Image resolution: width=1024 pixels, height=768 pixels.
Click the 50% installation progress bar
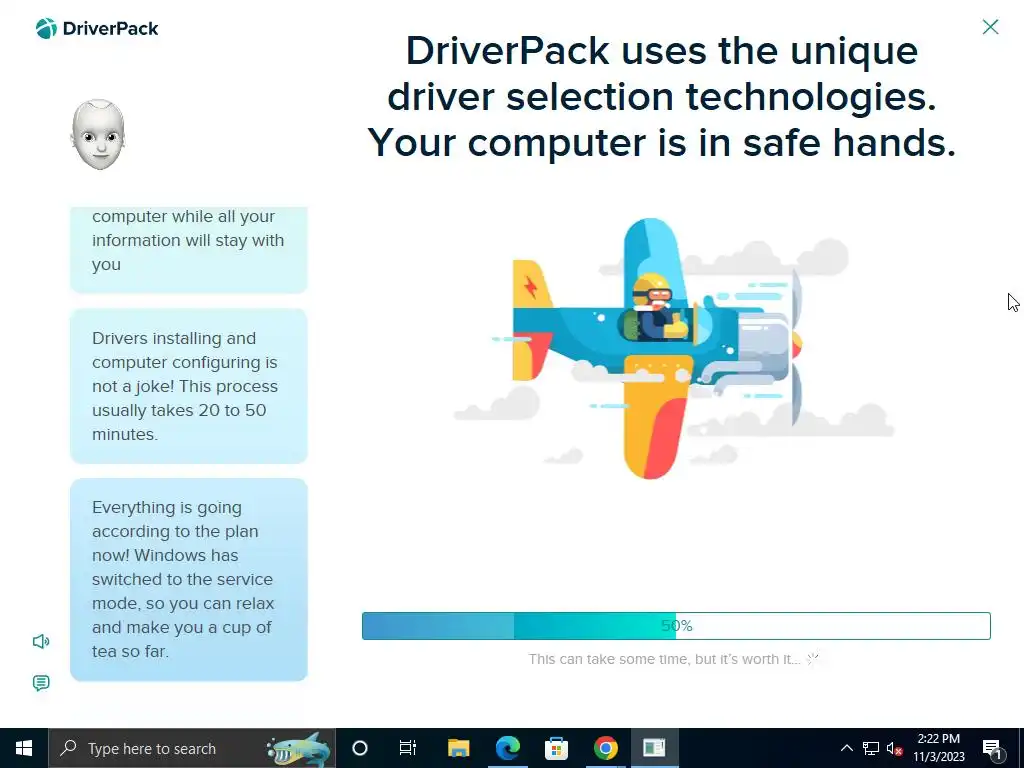676,626
